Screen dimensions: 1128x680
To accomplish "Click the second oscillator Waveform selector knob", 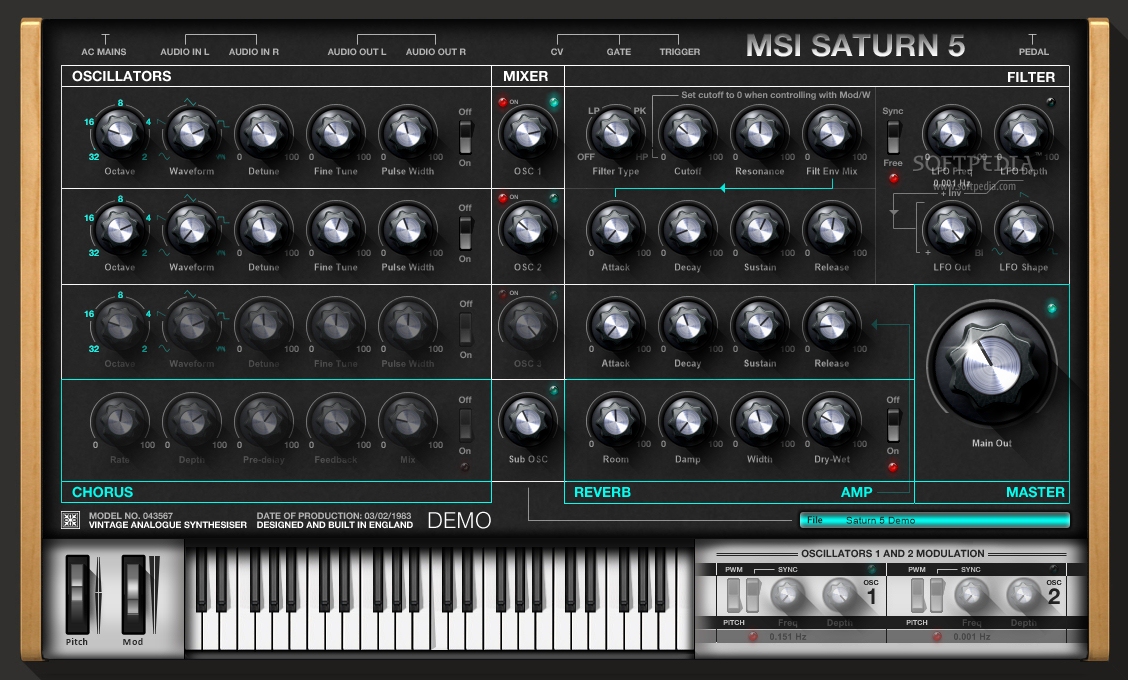I will (x=191, y=230).
